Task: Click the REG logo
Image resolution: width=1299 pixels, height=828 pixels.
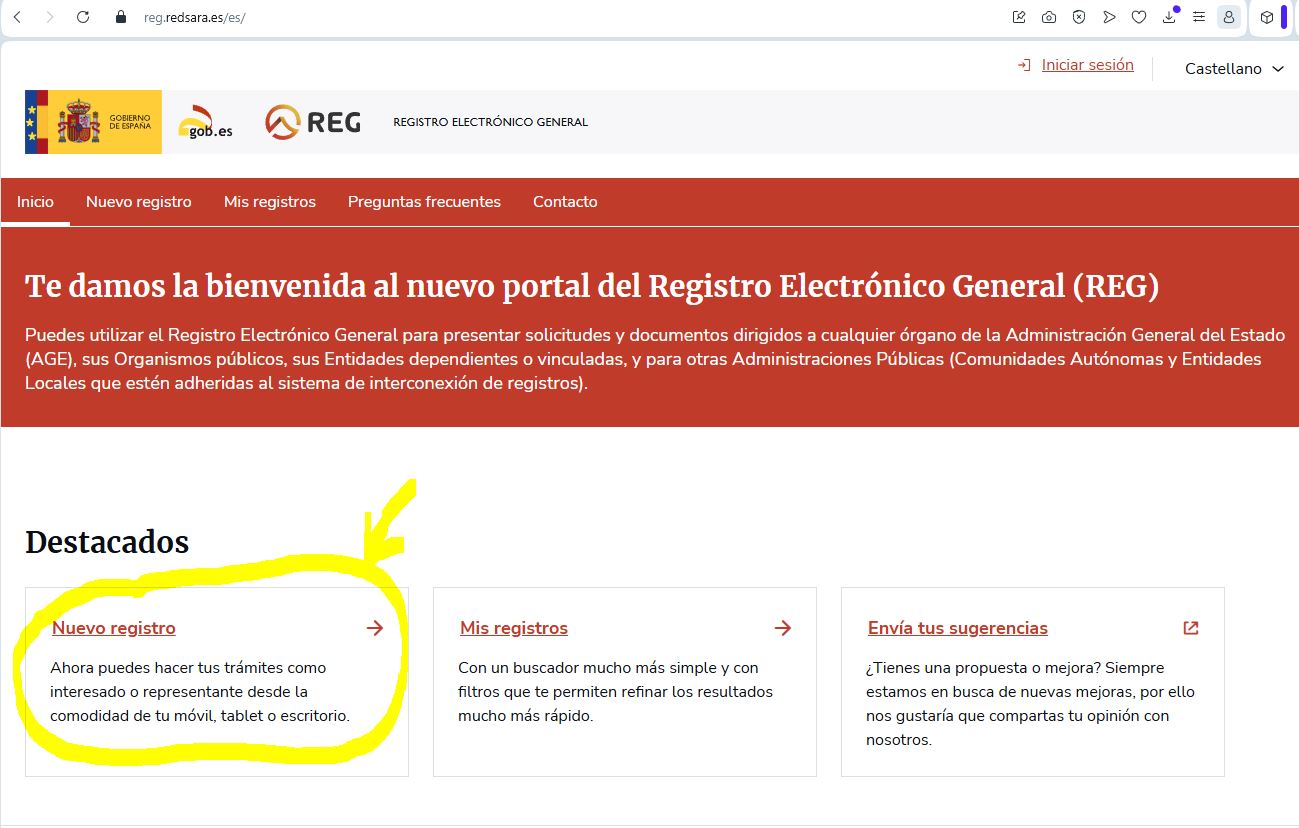Action: click(313, 122)
